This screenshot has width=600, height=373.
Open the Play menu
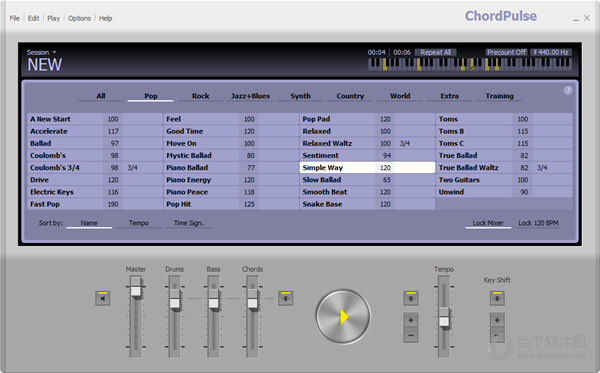(54, 18)
